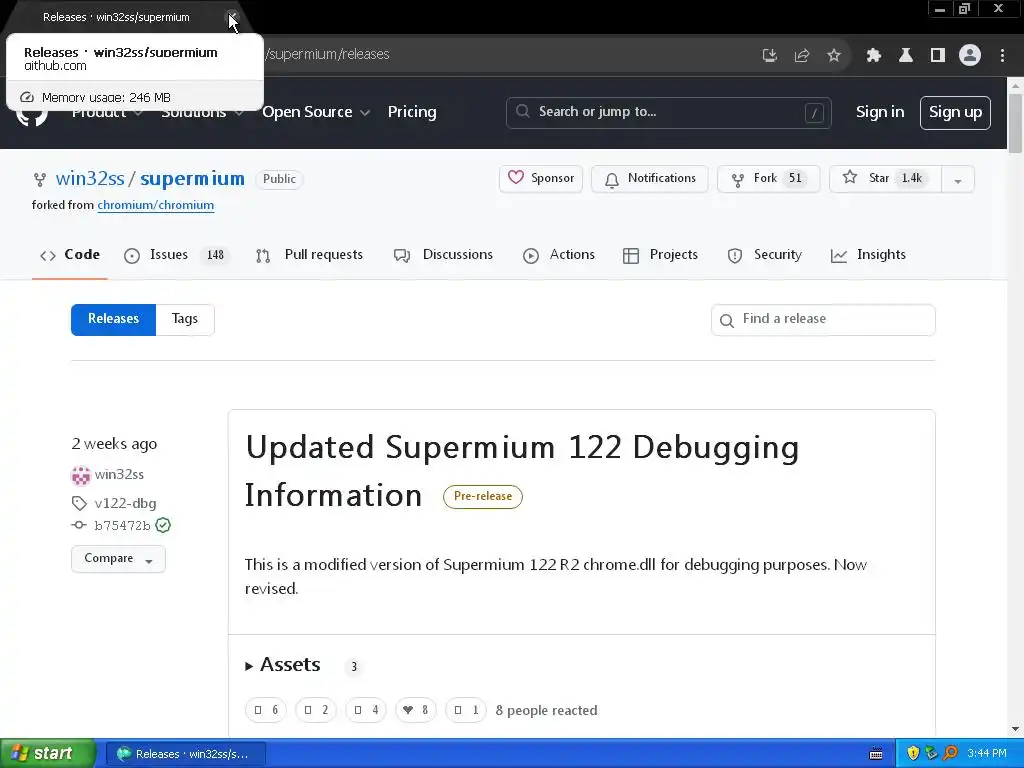Switch to the Code tab

point(70,255)
